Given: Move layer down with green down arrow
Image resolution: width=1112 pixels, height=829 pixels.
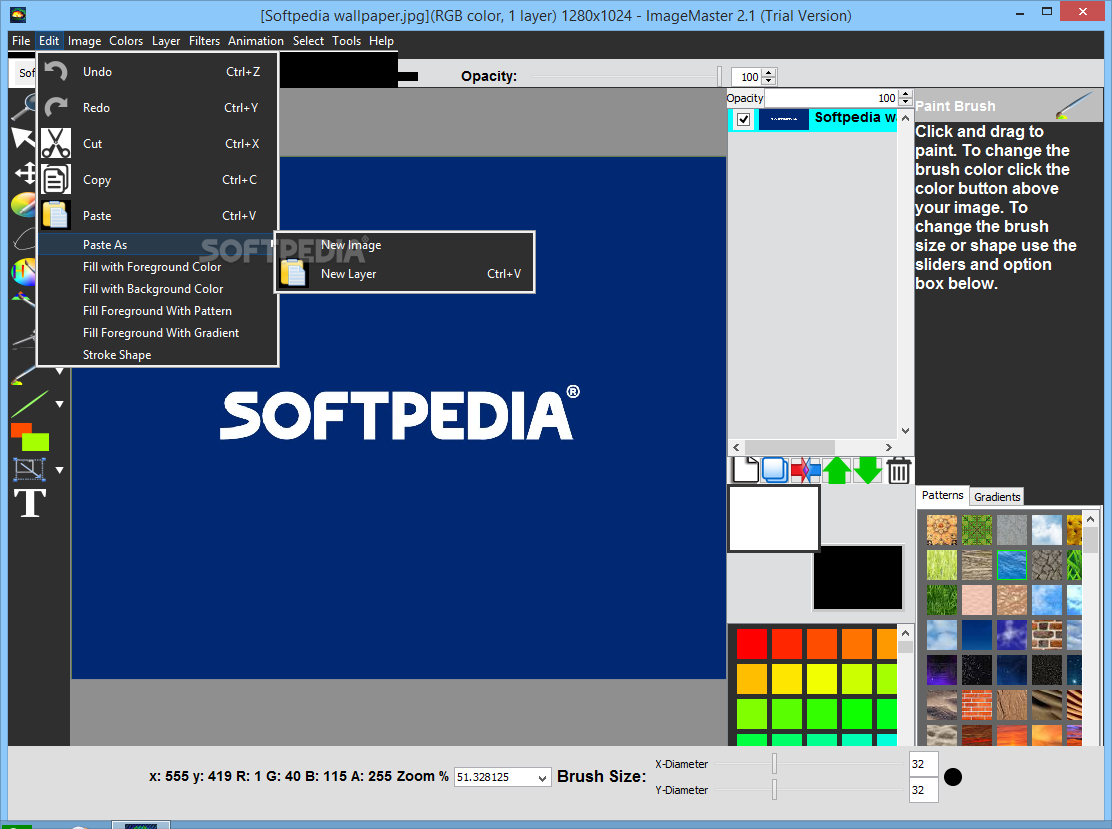Looking at the screenshot, I should tap(867, 470).
